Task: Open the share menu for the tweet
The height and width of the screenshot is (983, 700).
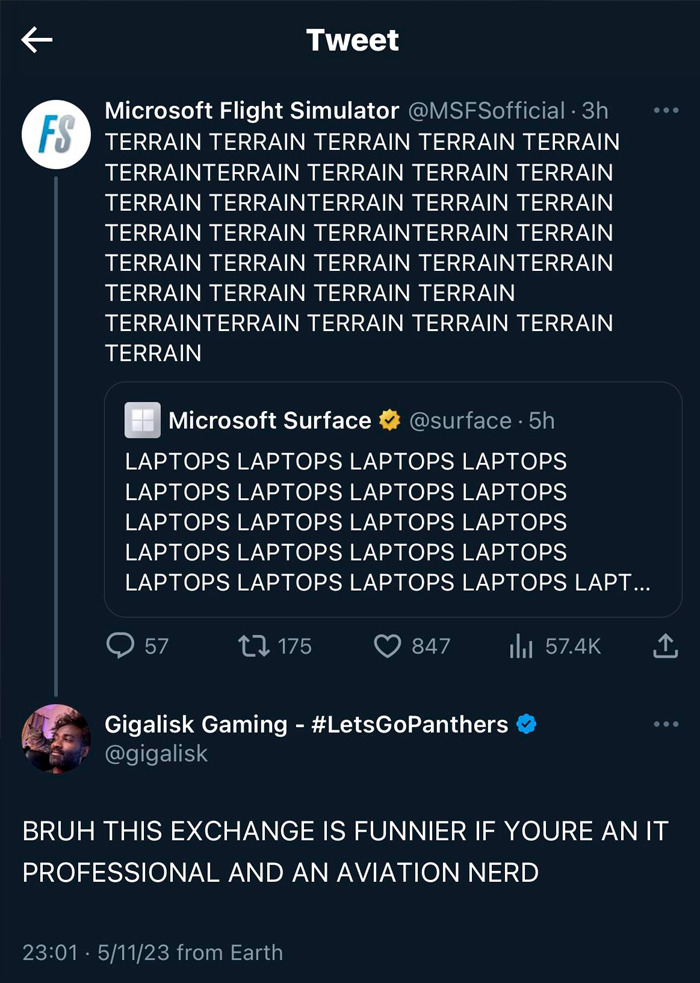Action: [665, 646]
